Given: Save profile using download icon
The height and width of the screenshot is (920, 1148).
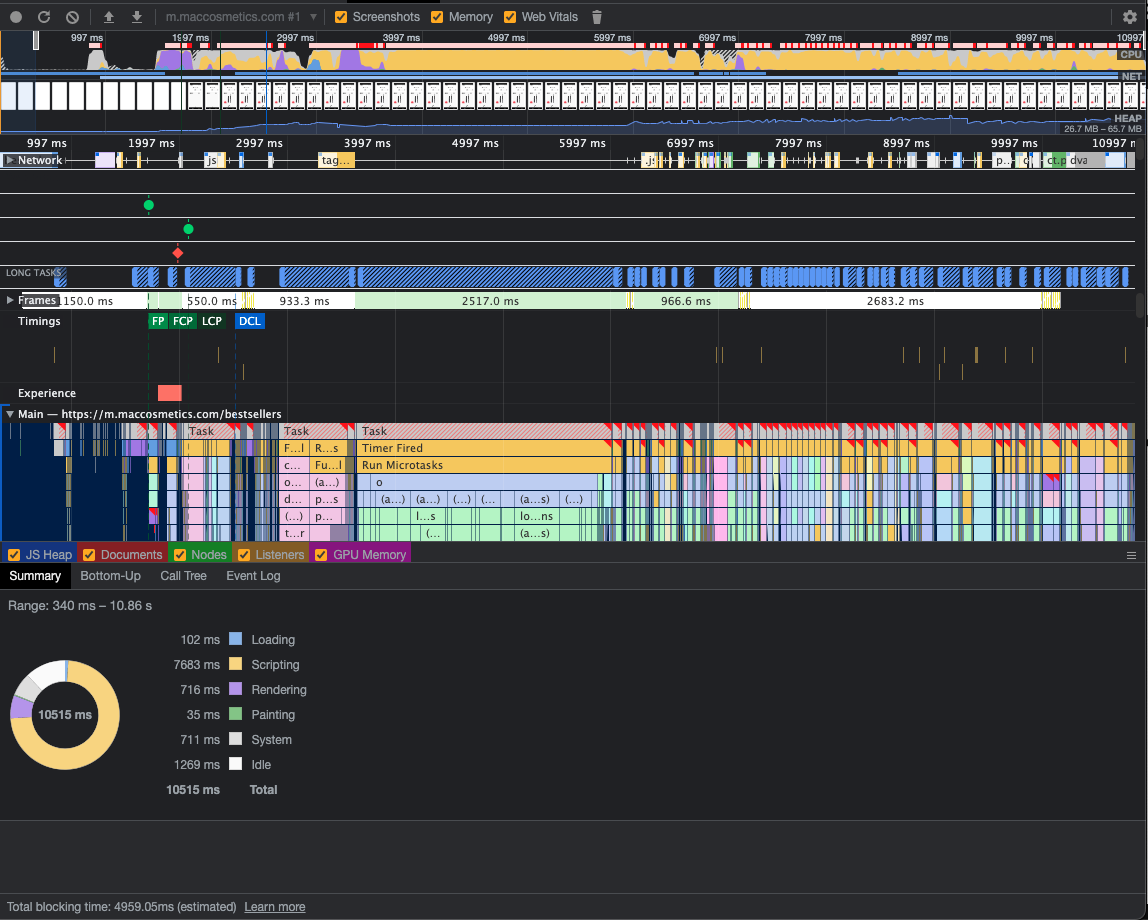Looking at the screenshot, I should pos(137,17).
